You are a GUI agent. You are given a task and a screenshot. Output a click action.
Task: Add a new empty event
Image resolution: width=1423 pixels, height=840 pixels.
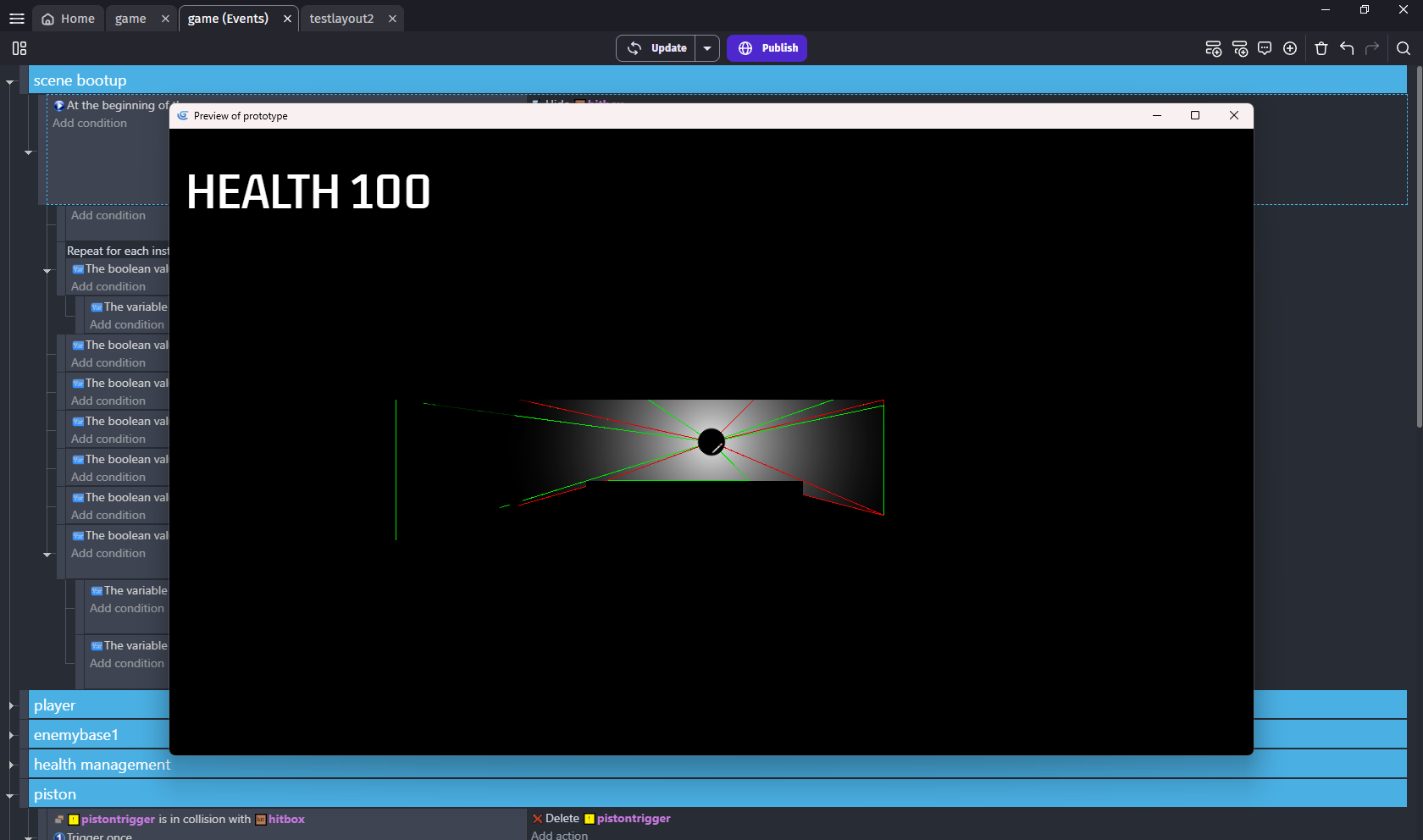point(1213,48)
